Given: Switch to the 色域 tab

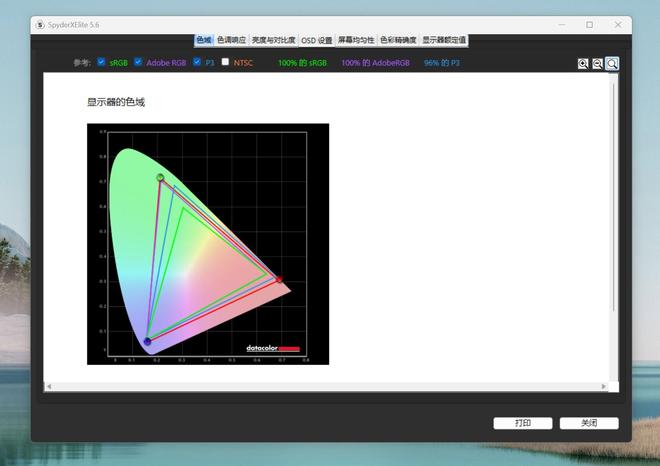Looking at the screenshot, I should click(x=204, y=40).
